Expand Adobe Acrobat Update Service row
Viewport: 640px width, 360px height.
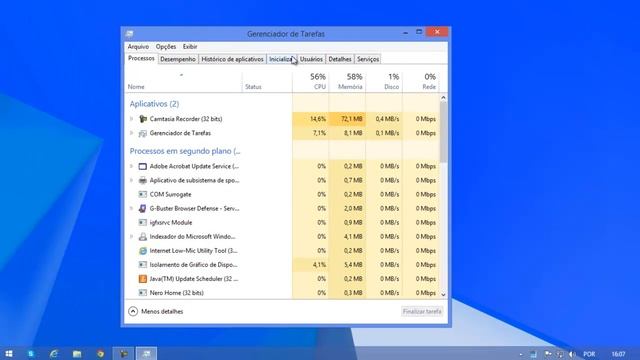pyautogui.click(x=131, y=166)
